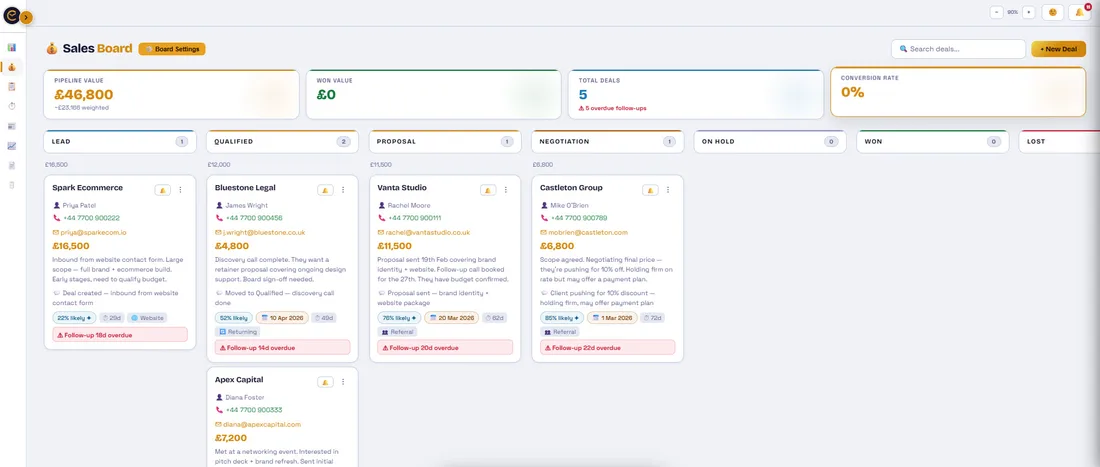
Task: Open the clipboard icon in the sidebar
Action: point(12,87)
